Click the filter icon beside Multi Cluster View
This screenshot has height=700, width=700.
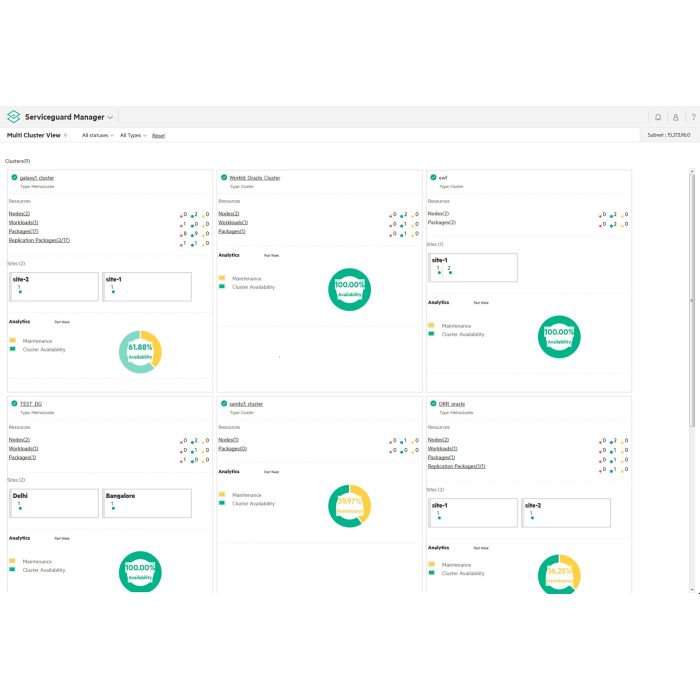tap(66, 135)
